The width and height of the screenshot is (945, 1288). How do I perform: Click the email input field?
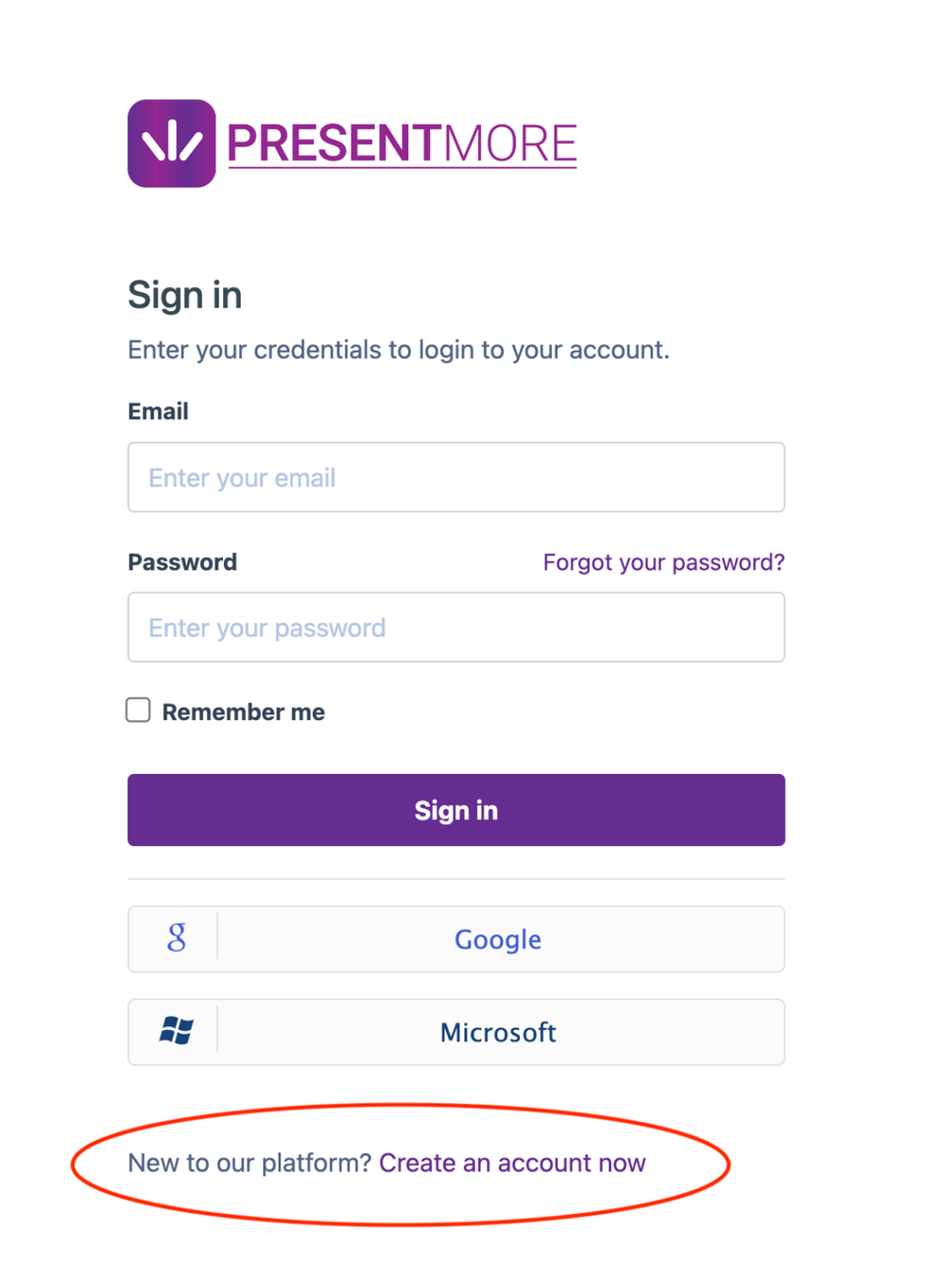456,477
